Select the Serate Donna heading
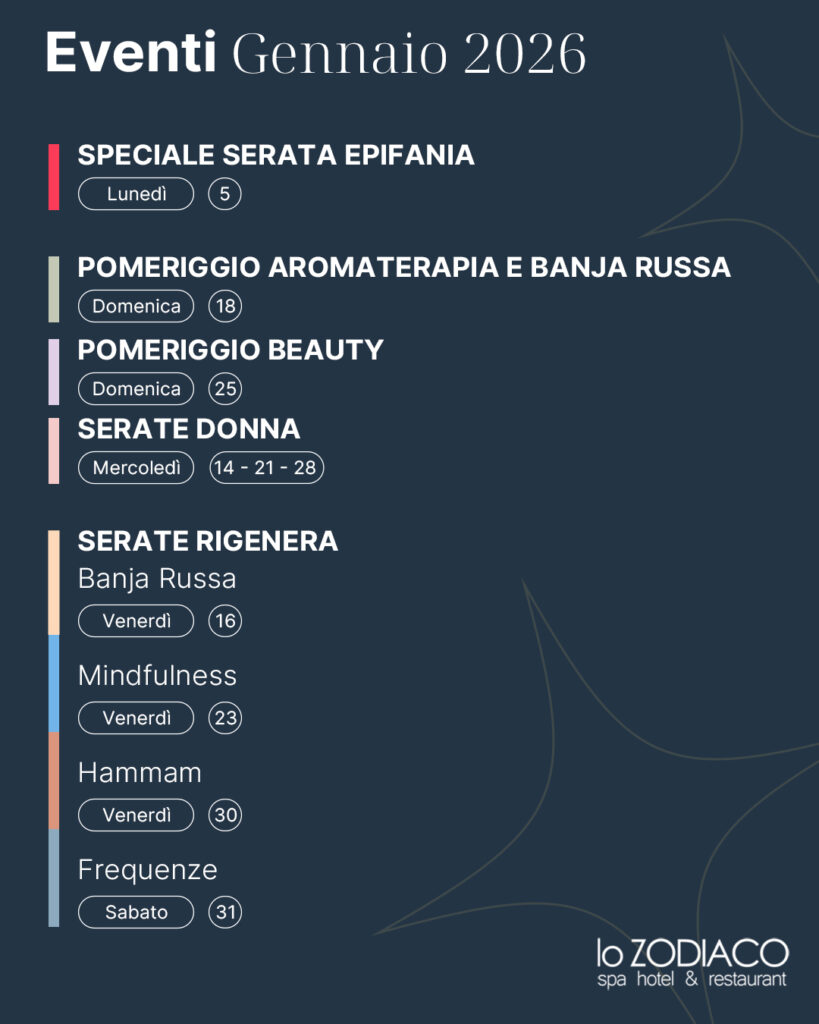This screenshot has width=819, height=1024. click(189, 428)
